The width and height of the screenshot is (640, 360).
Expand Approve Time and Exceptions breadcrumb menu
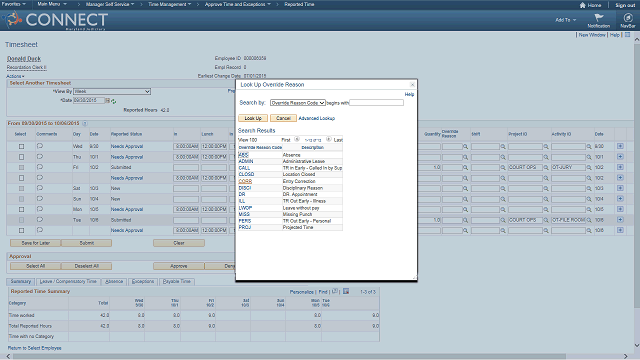coord(238,4)
